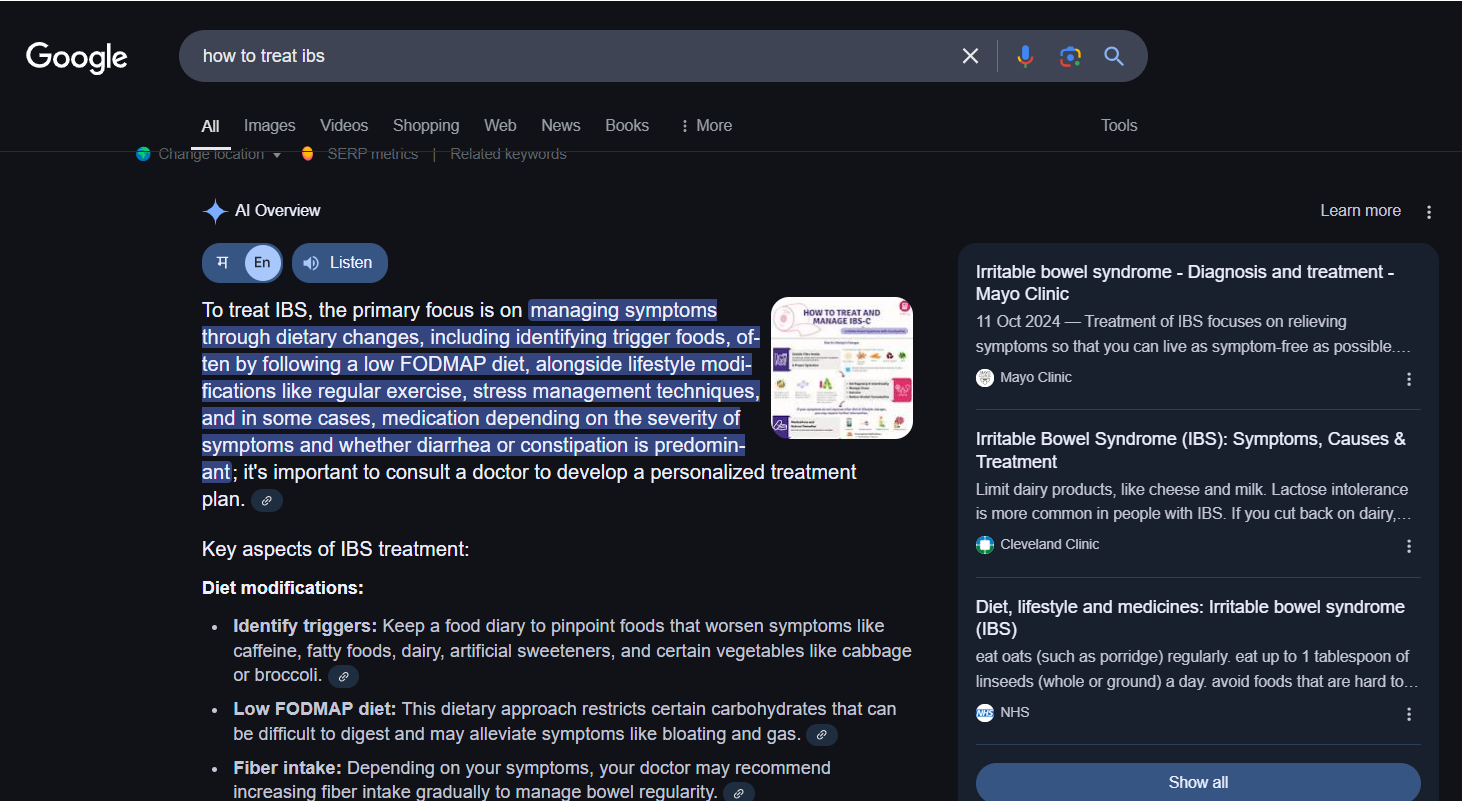Viewport: 1462px width, 801px height.
Task: Click the Related keywords link
Action: pos(508,154)
